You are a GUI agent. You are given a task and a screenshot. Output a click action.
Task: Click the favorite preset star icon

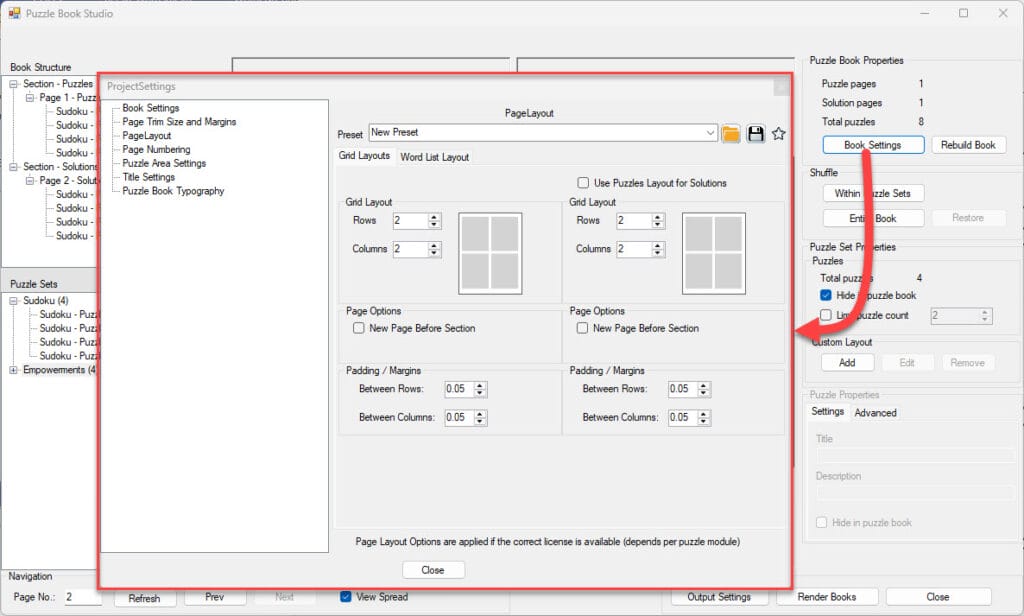[x=779, y=134]
